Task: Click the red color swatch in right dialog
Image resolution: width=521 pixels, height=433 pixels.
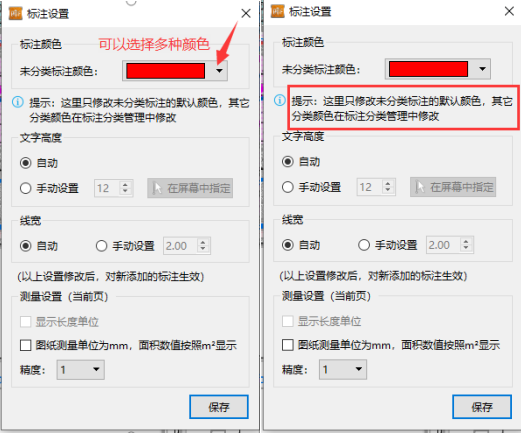Action: tap(428, 69)
